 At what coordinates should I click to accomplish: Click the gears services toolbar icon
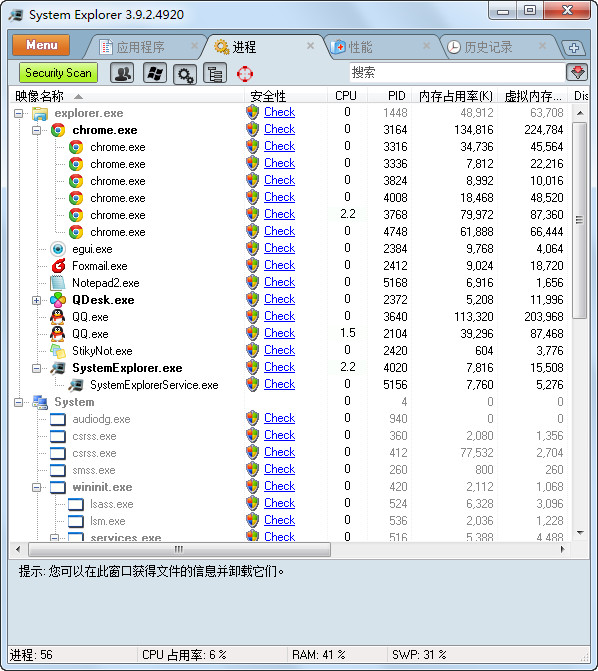click(185, 74)
